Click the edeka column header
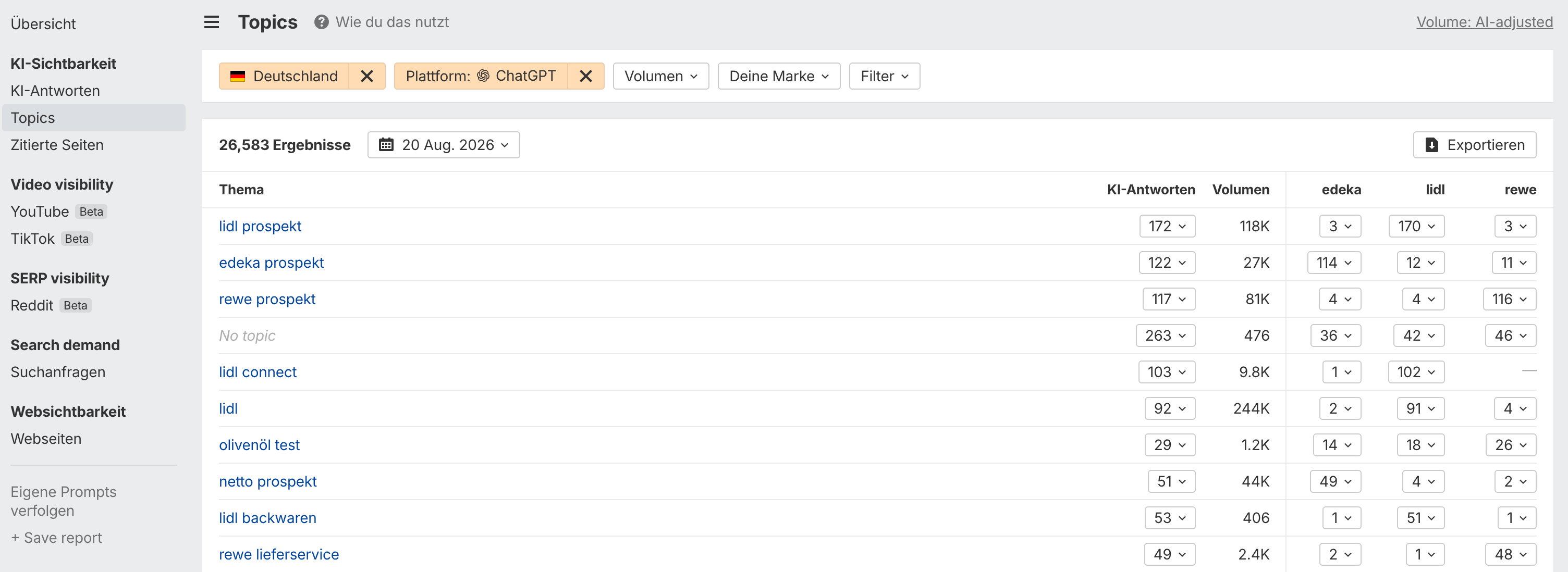1568x572 pixels. (x=1341, y=190)
